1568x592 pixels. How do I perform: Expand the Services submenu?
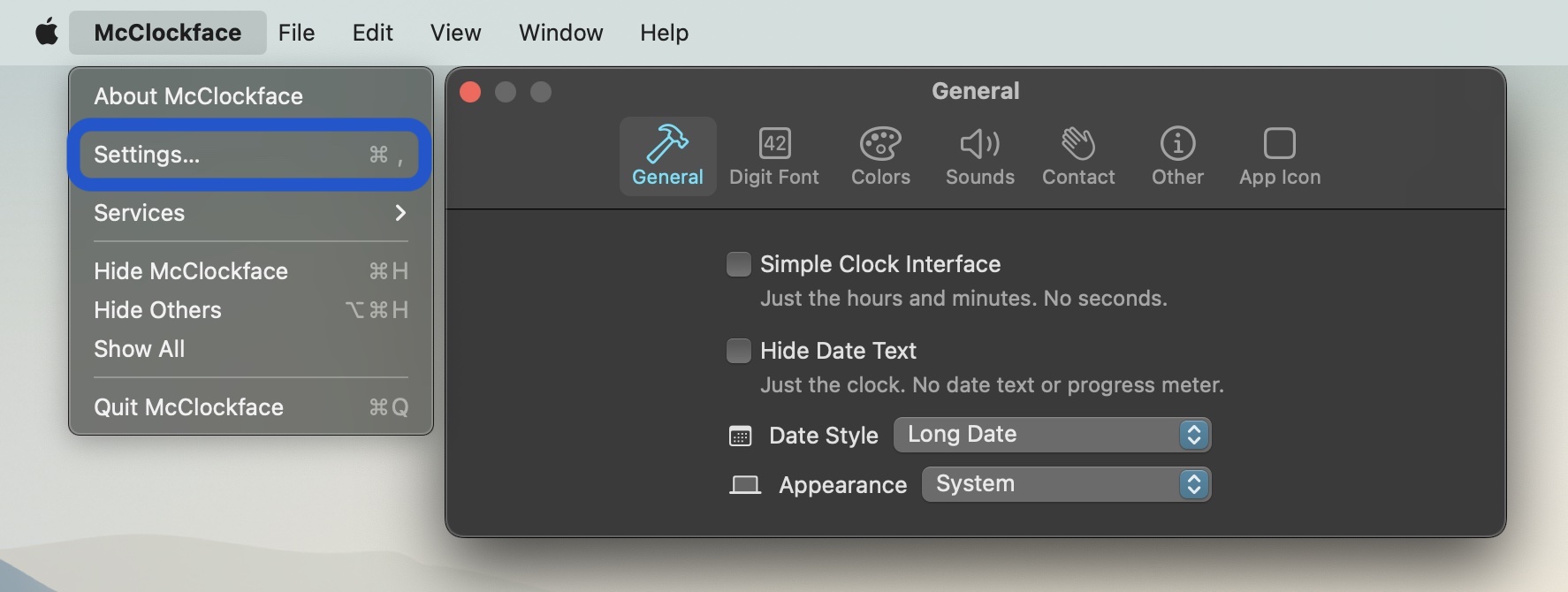[x=250, y=213]
